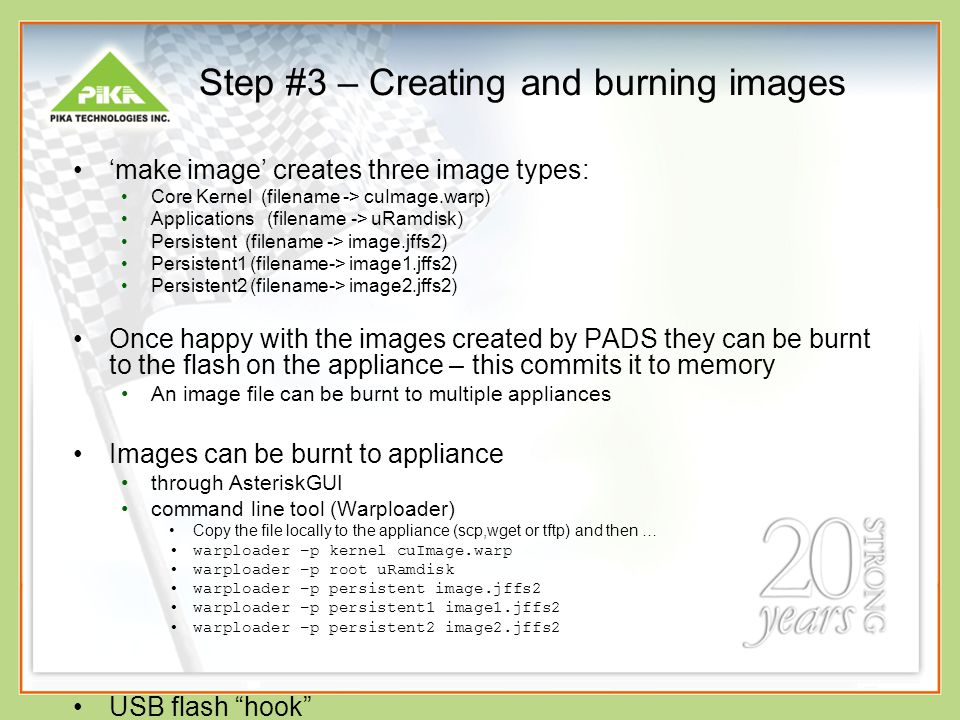Click the 'Images can be burnt to appliance' heading
960x720 pixels.
point(306,454)
